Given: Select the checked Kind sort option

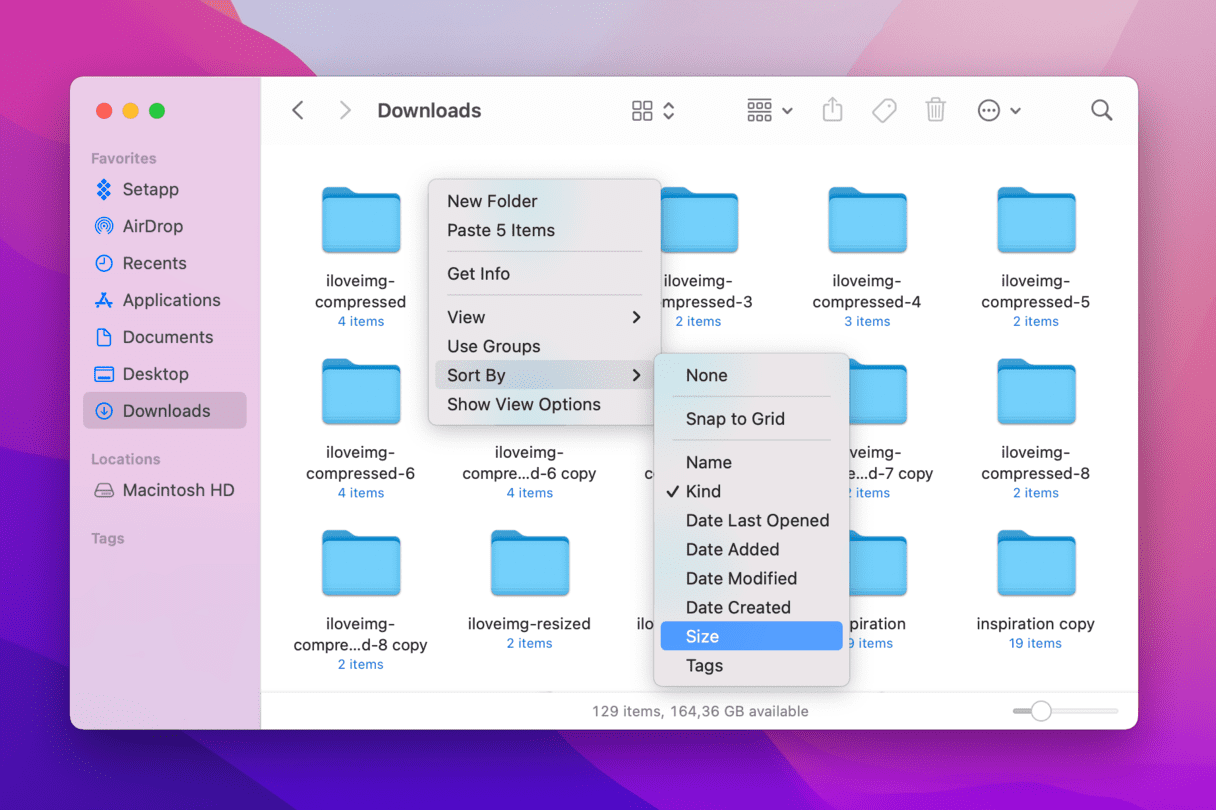Looking at the screenshot, I should (703, 491).
